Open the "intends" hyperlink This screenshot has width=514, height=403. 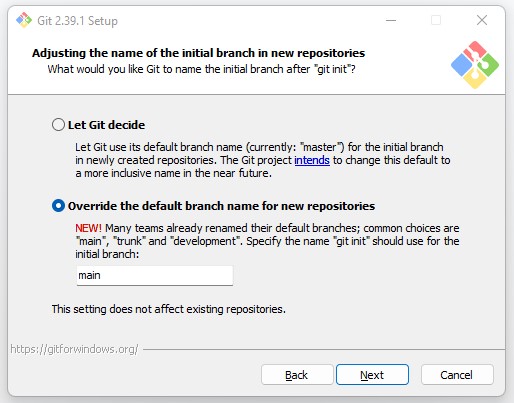(312, 160)
